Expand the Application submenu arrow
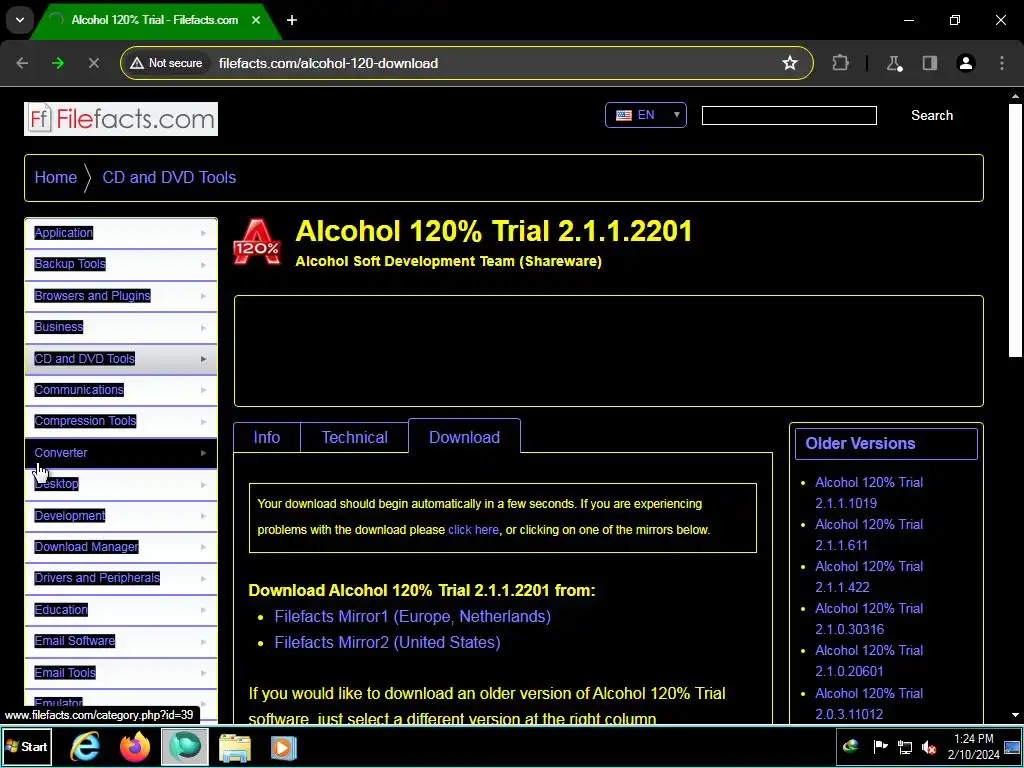 click(204, 233)
